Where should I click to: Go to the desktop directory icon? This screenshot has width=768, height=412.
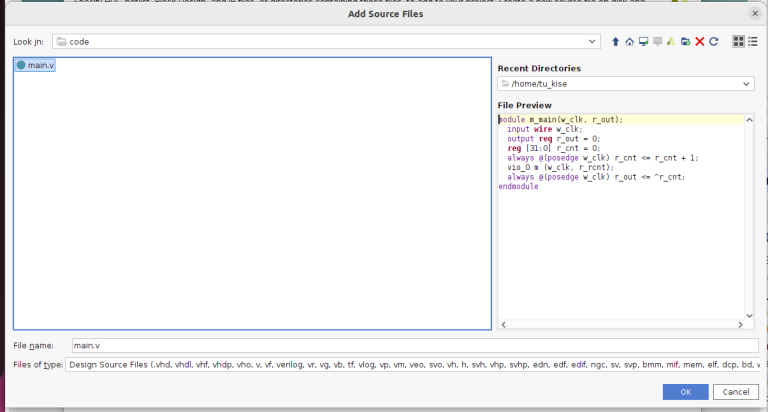pyautogui.click(x=644, y=42)
